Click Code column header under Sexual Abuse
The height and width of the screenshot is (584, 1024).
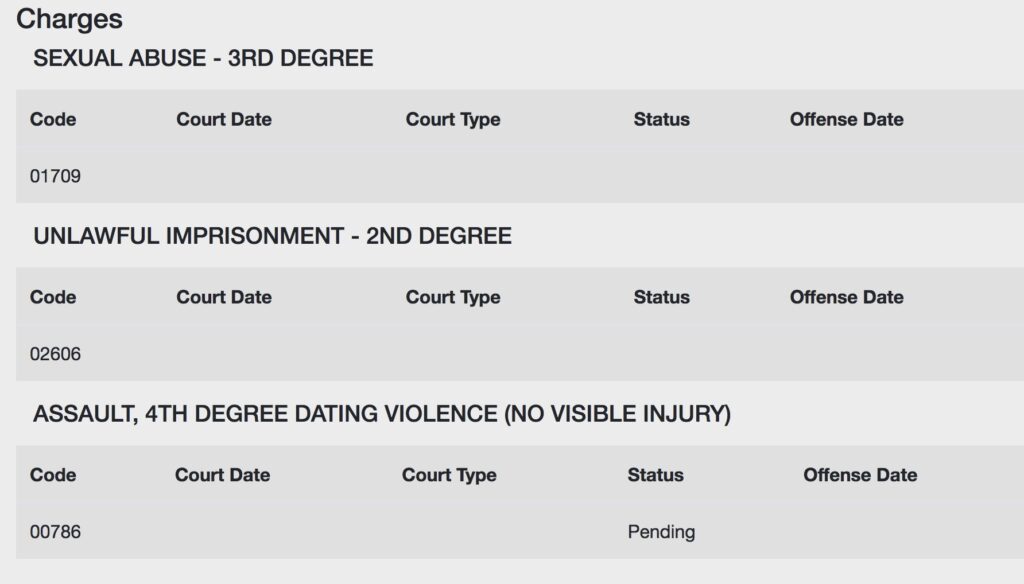click(53, 120)
